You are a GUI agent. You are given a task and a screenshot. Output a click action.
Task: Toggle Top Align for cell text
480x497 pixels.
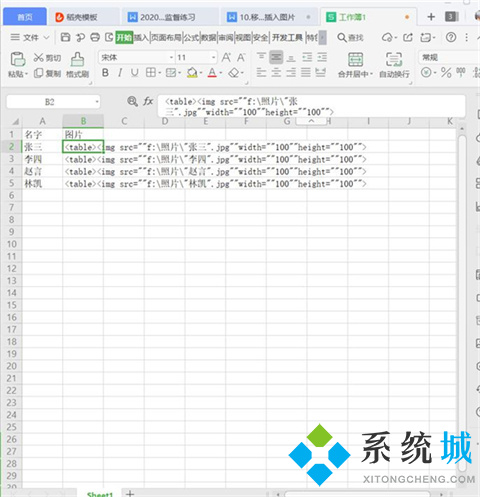(261, 57)
